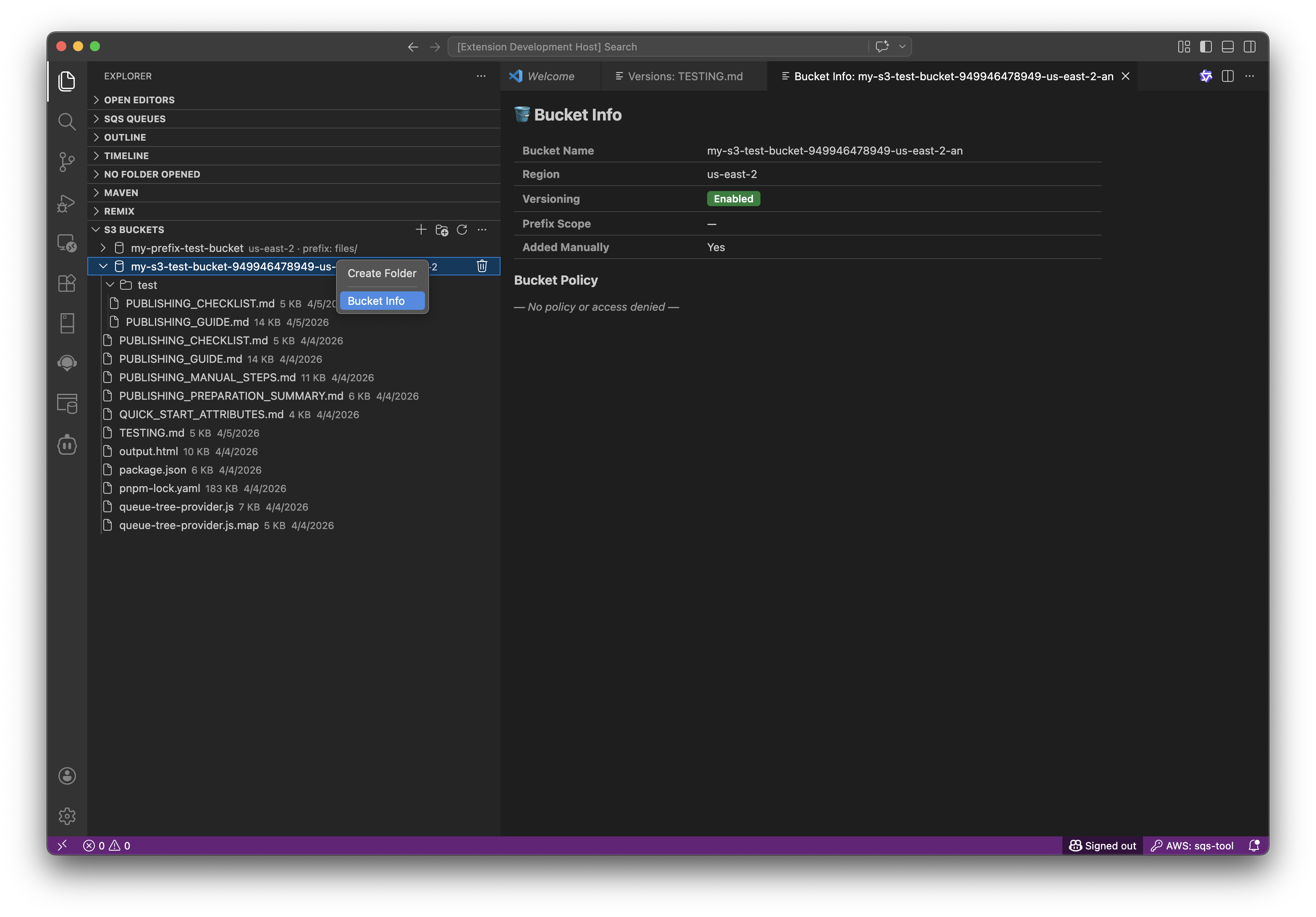Open the Copilot chat dropdown arrow

coord(902,47)
